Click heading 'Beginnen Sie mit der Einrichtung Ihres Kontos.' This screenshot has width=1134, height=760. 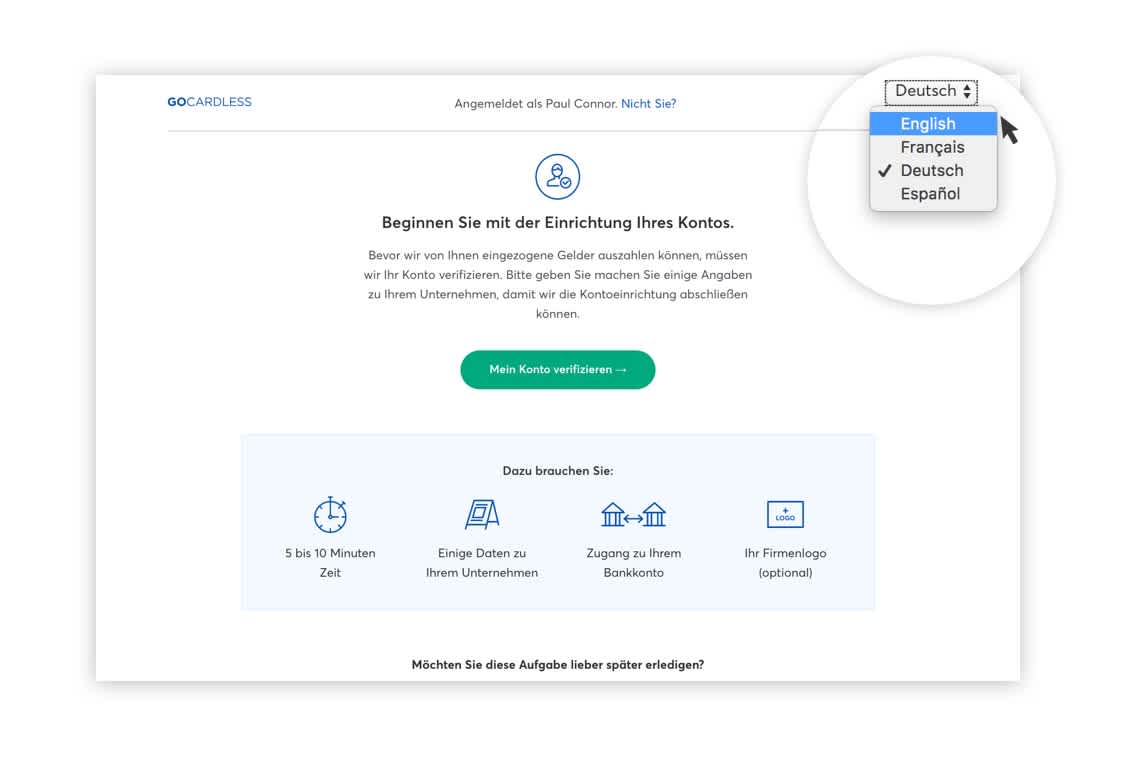(558, 223)
